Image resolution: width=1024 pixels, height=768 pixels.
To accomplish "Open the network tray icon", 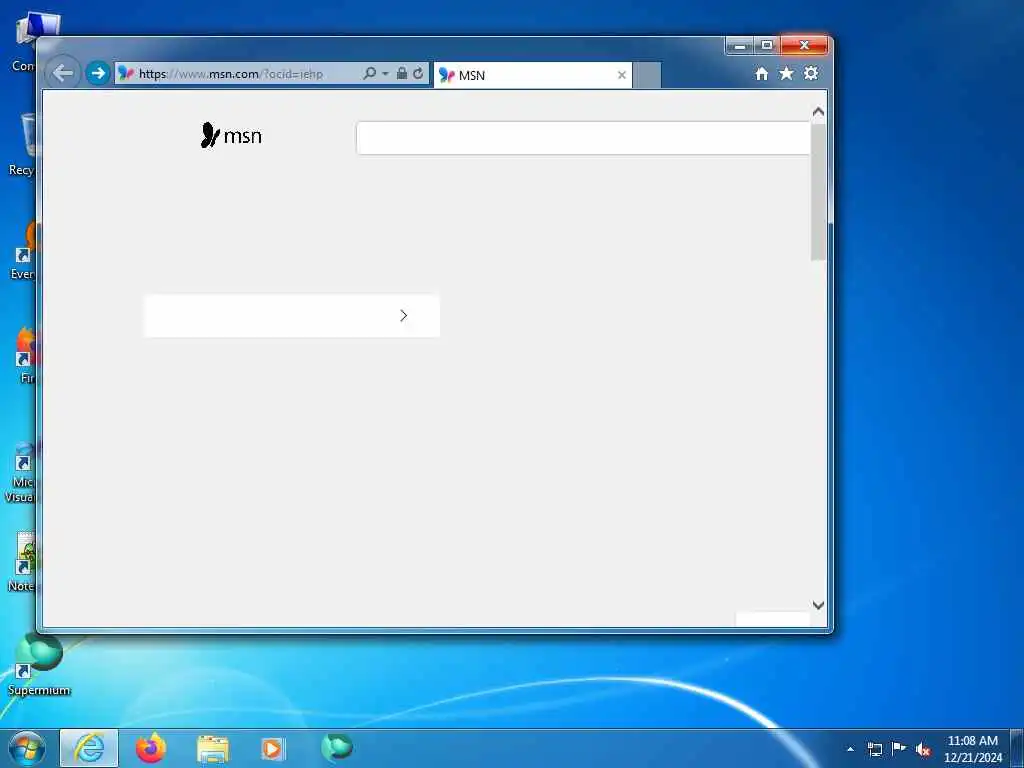I will click(874, 749).
